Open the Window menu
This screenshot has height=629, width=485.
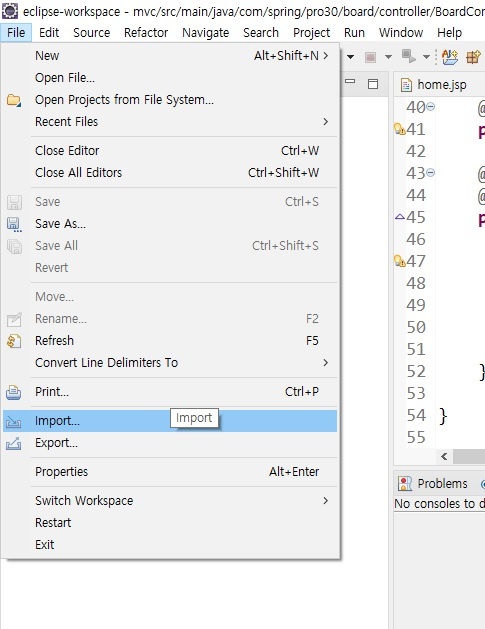(x=401, y=32)
